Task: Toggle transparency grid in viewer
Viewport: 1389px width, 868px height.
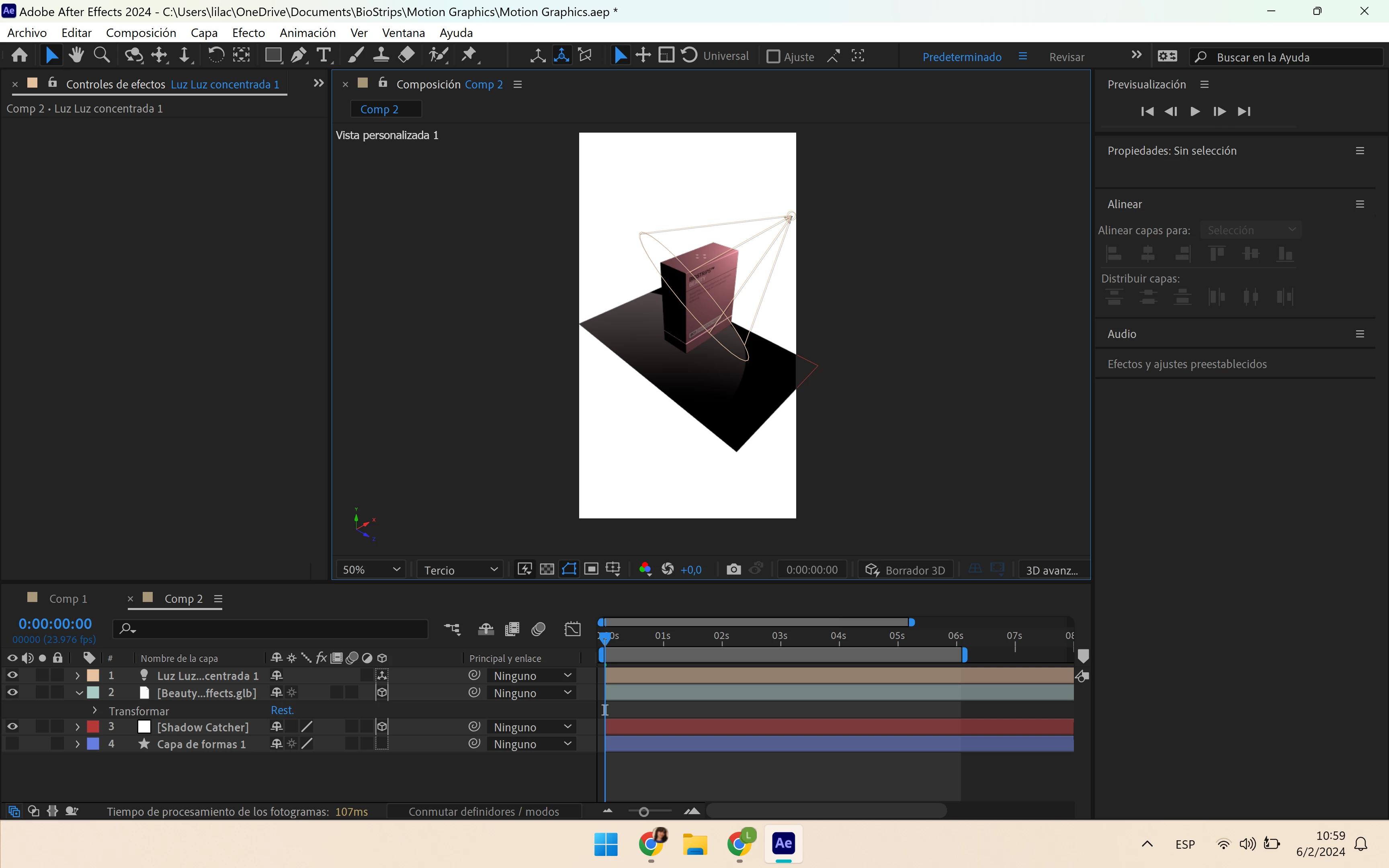Action: [x=547, y=569]
